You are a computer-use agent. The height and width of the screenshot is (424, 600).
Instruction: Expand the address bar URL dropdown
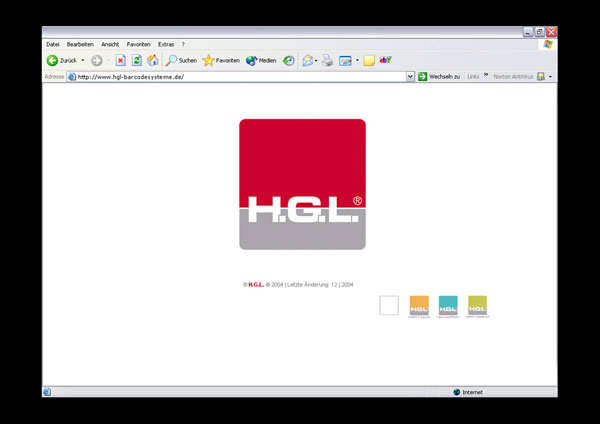pos(410,77)
